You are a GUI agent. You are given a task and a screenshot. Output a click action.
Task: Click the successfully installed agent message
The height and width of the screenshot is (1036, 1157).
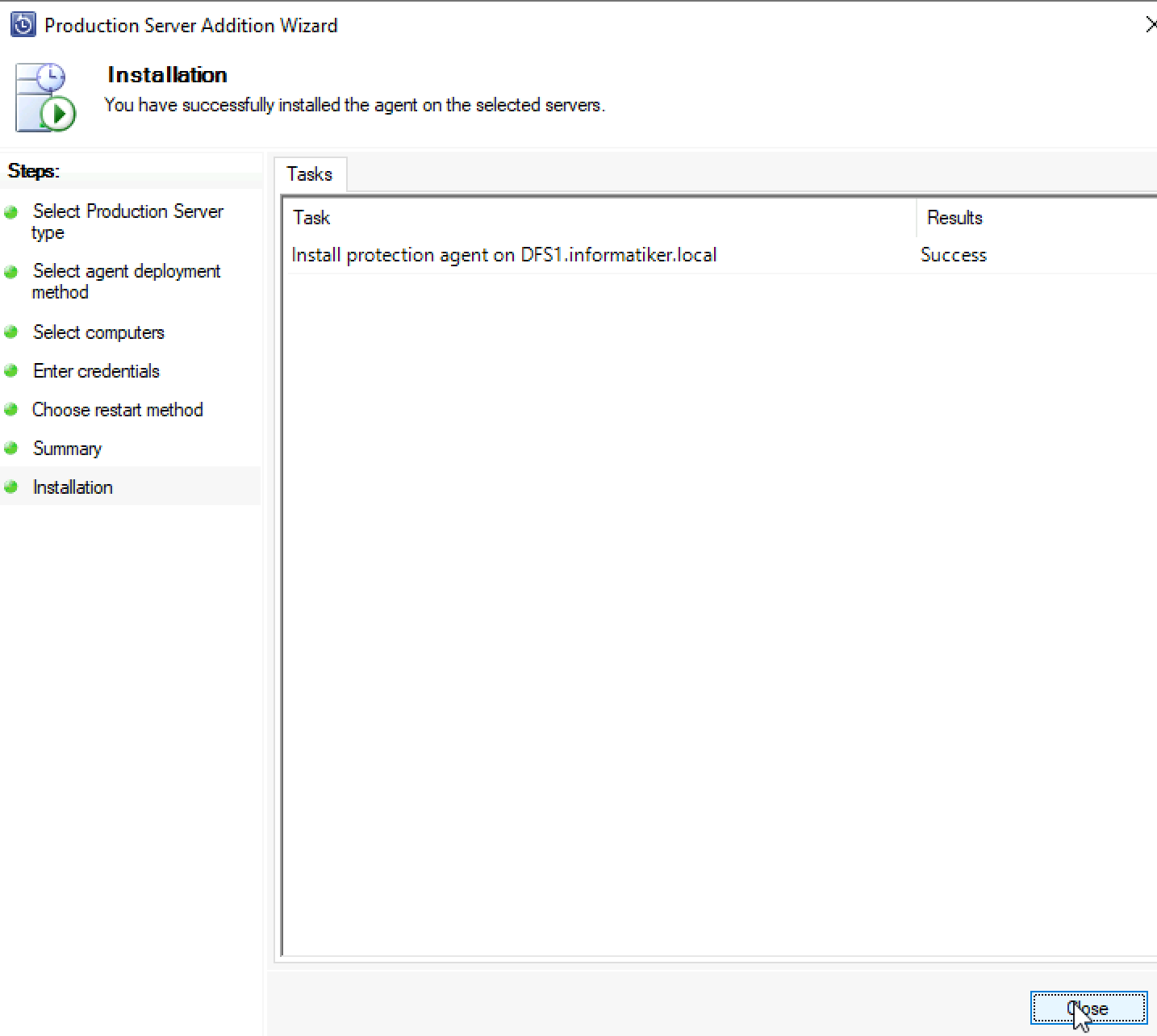tap(355, 105)
